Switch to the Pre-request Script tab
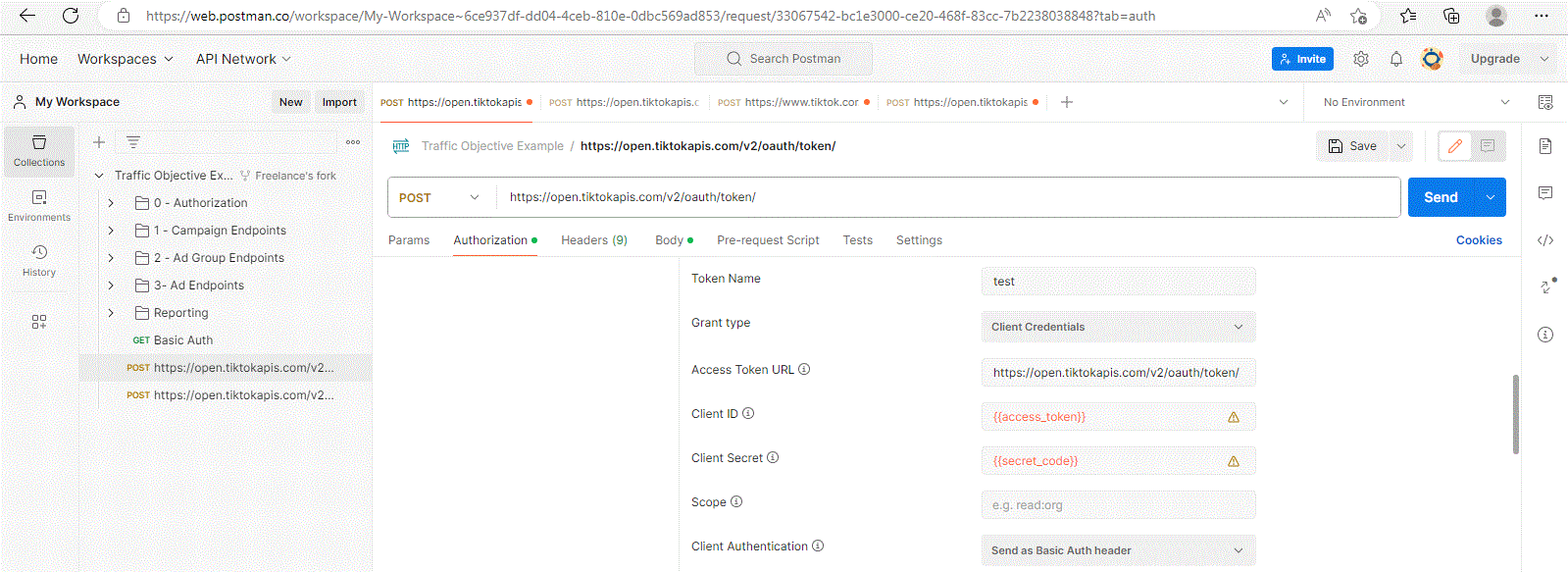1568x572 pixels. [x=768, y=240]
